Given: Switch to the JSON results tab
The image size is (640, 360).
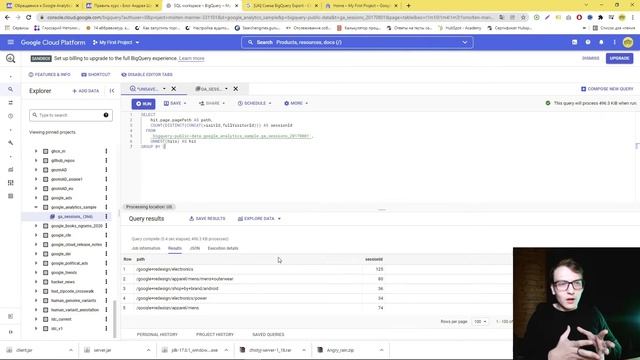Looking at the screenshot, I should [195, 248].
